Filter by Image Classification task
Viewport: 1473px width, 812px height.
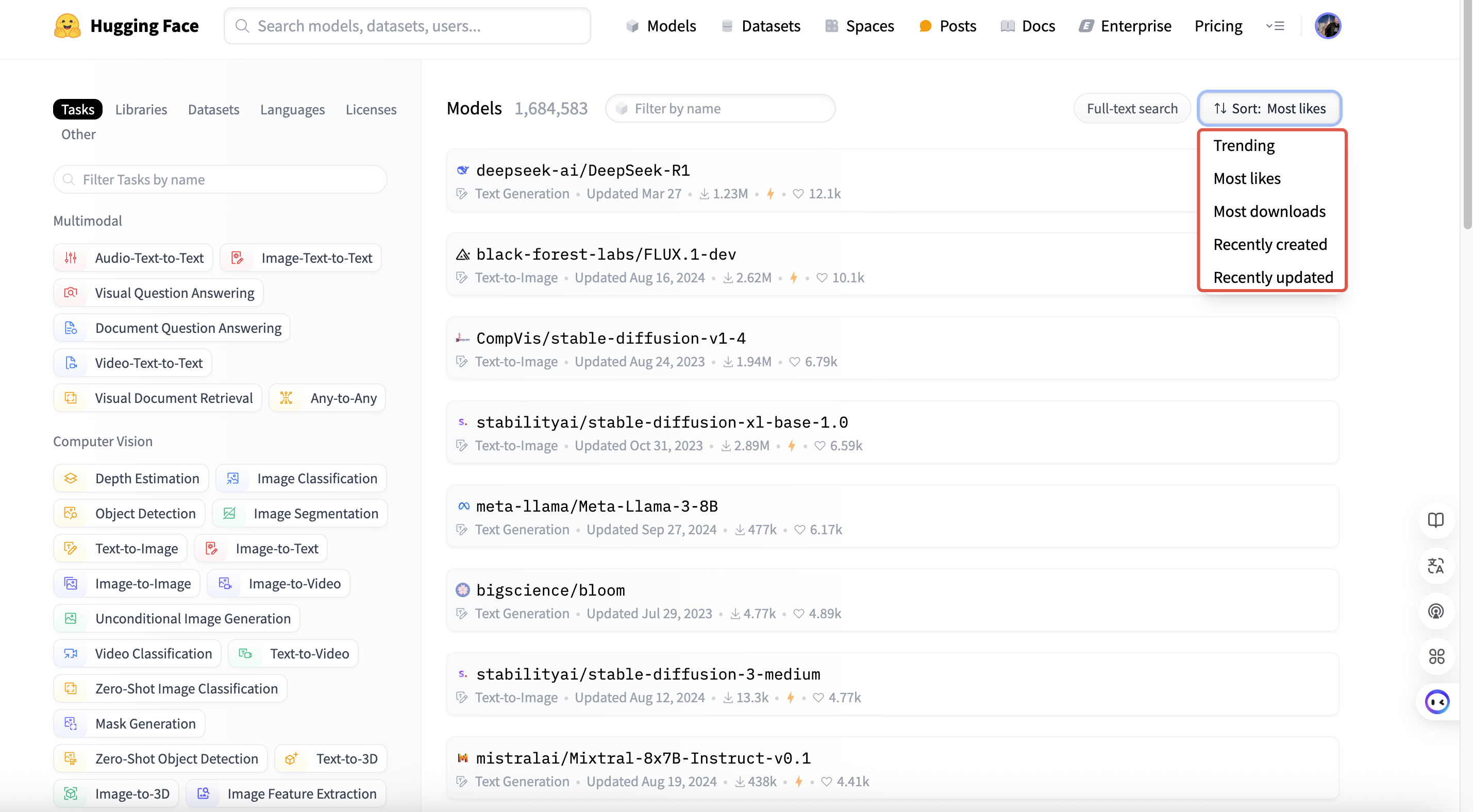click(x=302, y=479)
